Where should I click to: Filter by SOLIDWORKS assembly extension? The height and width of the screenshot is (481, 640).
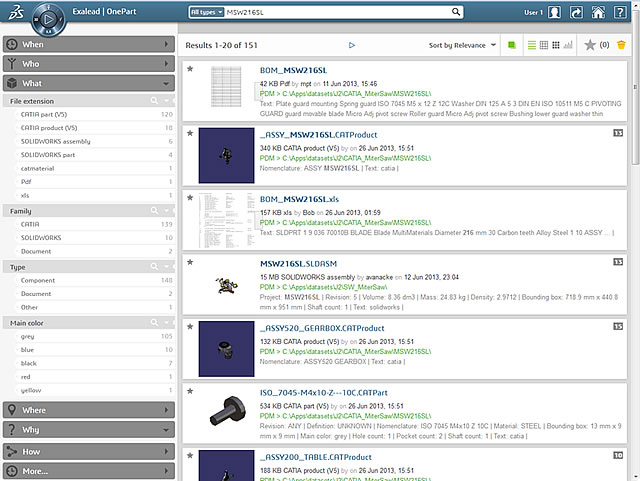click(x=56, y=141)
